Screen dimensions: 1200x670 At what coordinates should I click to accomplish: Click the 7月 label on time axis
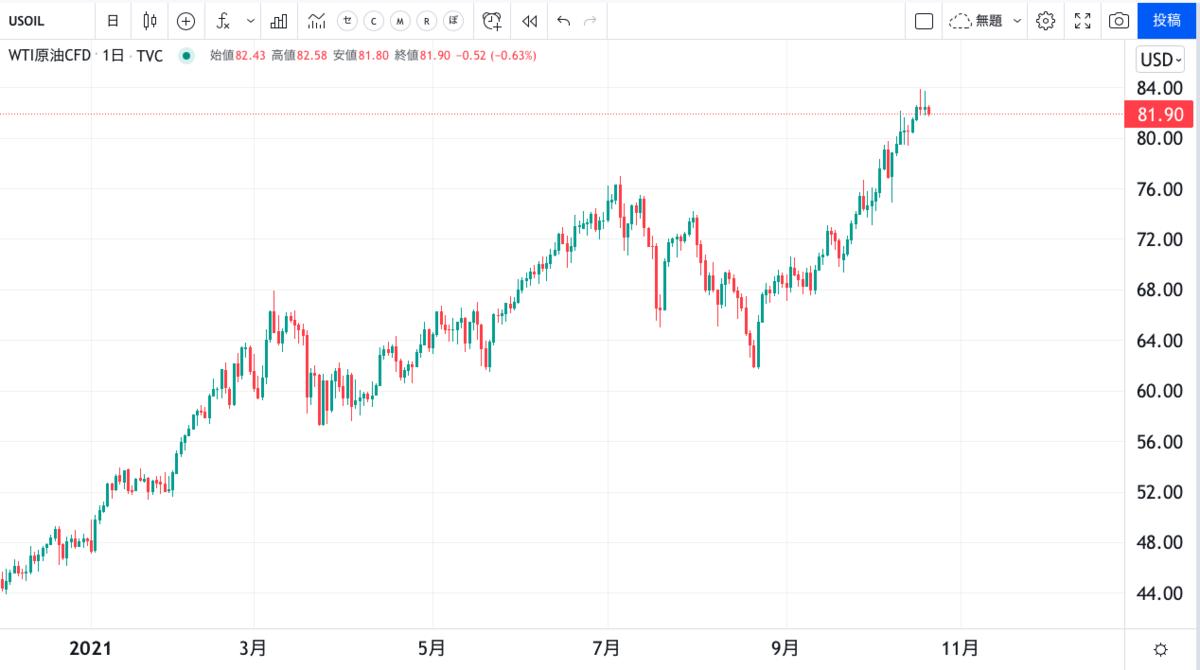coord(608,649)
